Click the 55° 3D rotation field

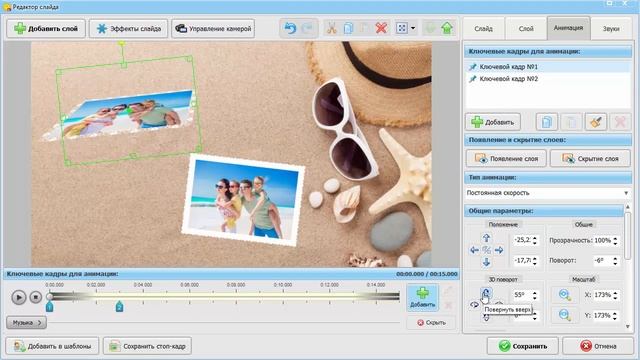pyautogui.click(x=522, y=295)
